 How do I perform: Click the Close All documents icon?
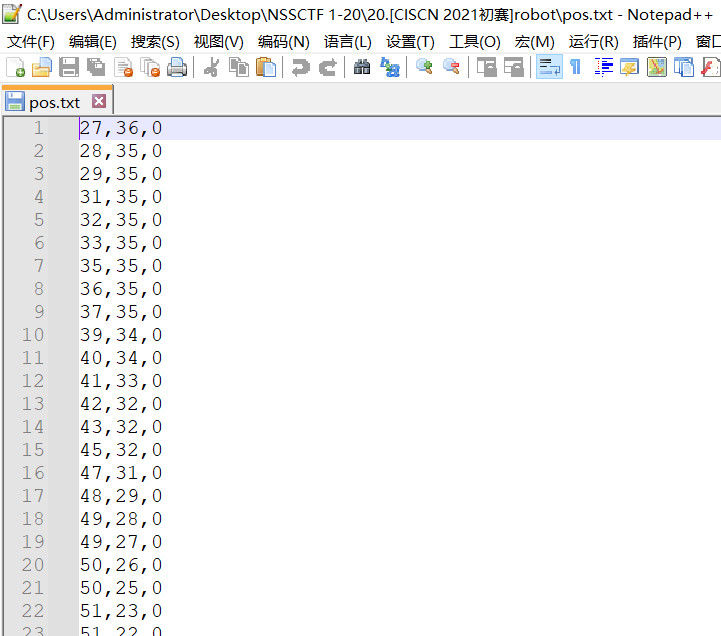pyautogui.click(x=150, y=68)
